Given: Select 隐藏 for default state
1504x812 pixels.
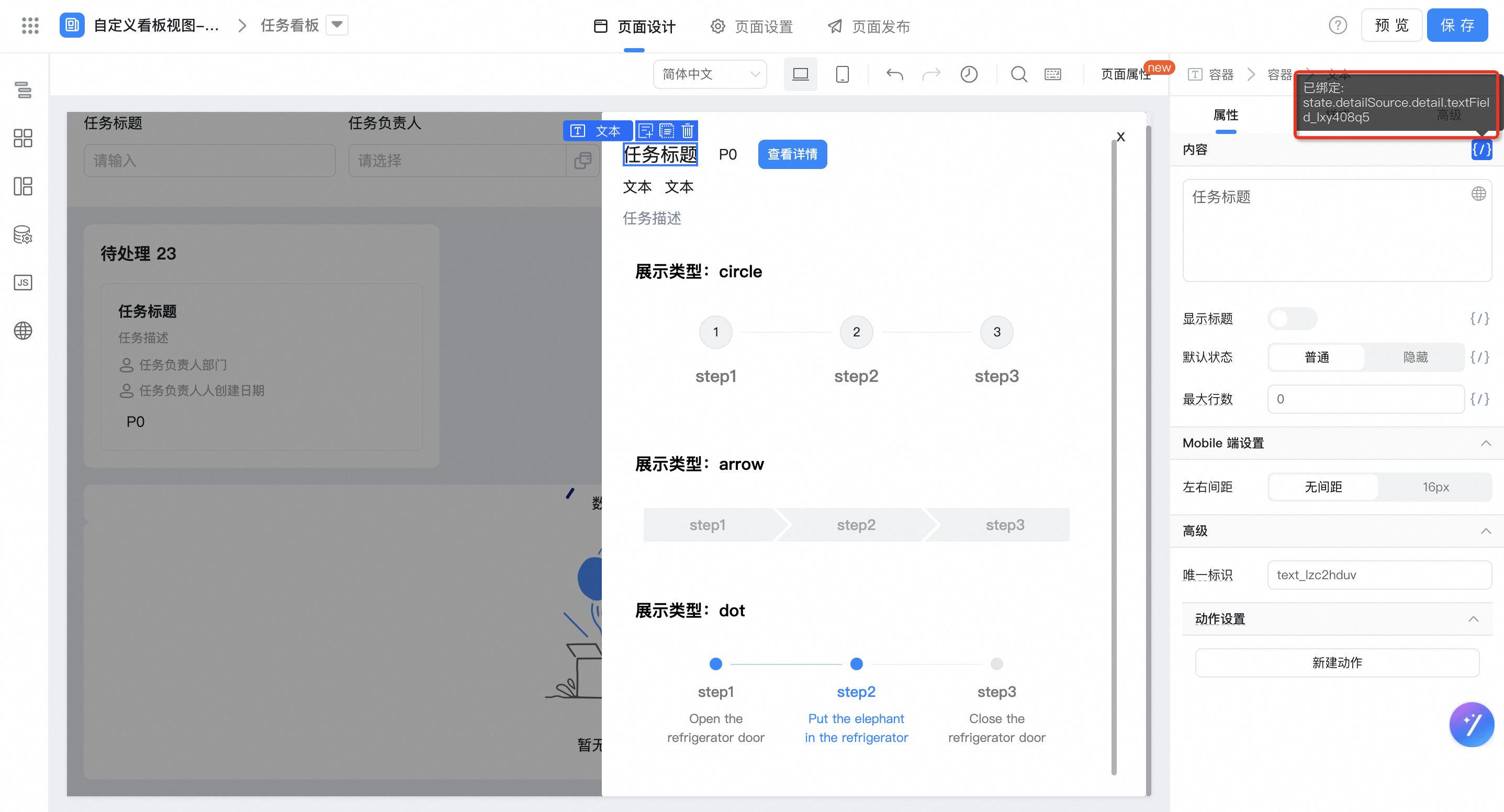Looking at the screenshot, I should [1415, 357].
